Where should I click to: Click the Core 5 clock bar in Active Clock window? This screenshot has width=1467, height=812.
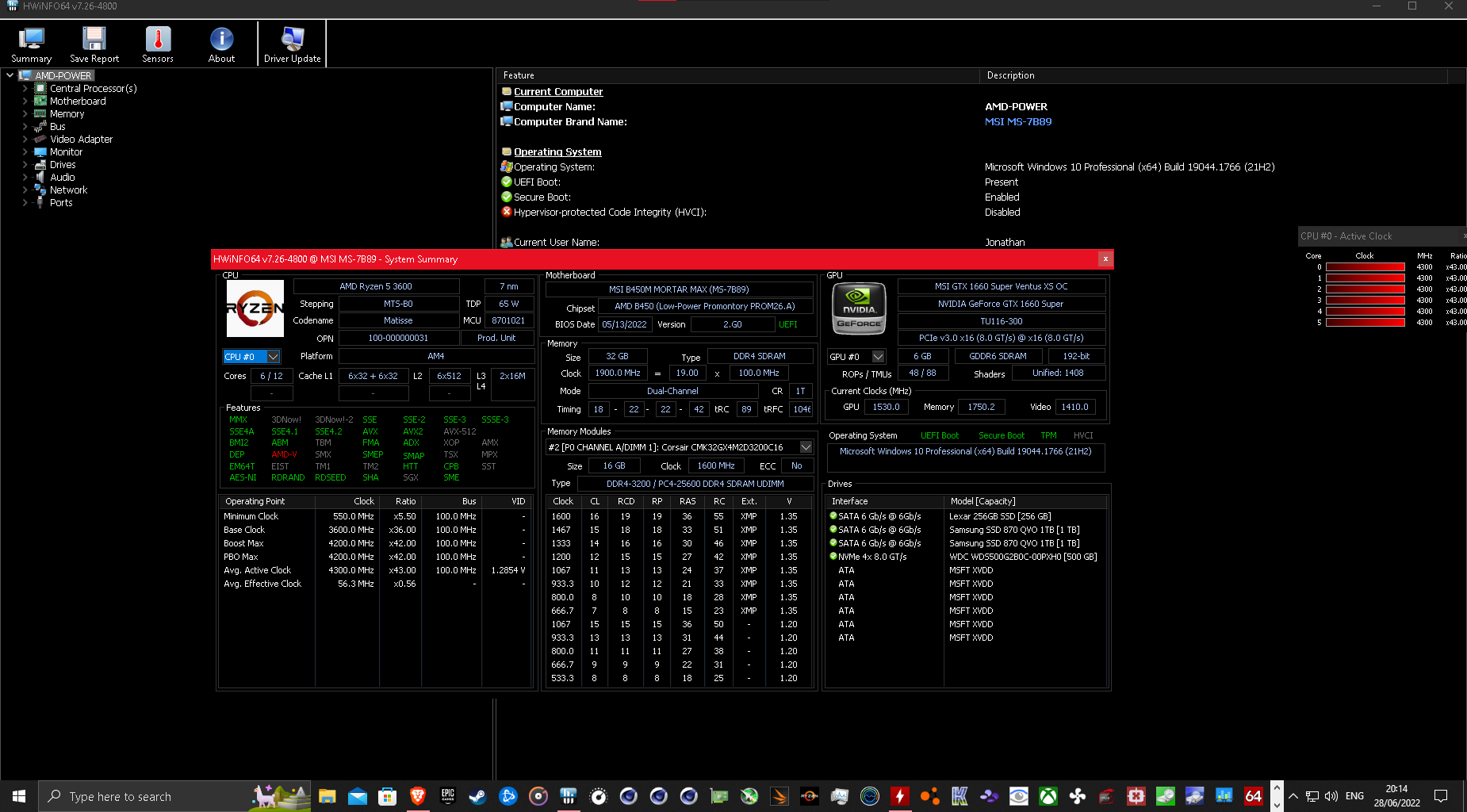click(x=1365, y=323)
